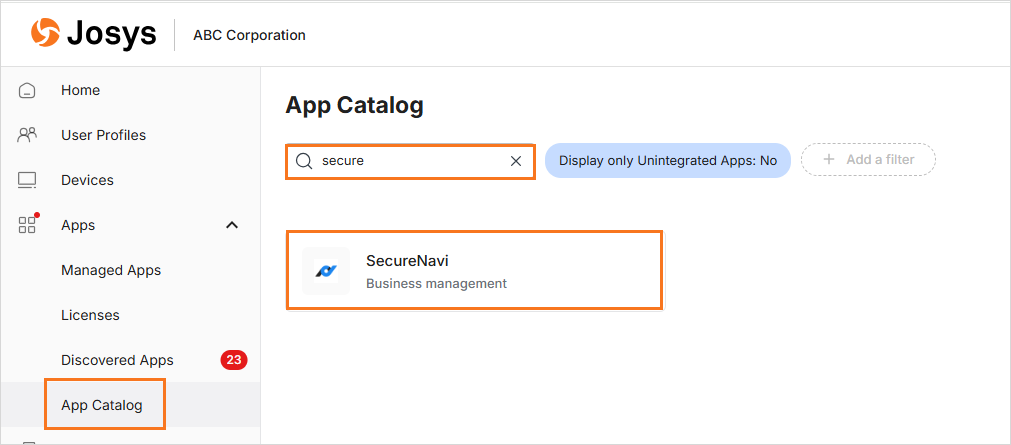Image resolution: width=1011 pixels, height=445 pixels.
Task: Open User Profiles via its people icon
Action: [27, 135]
